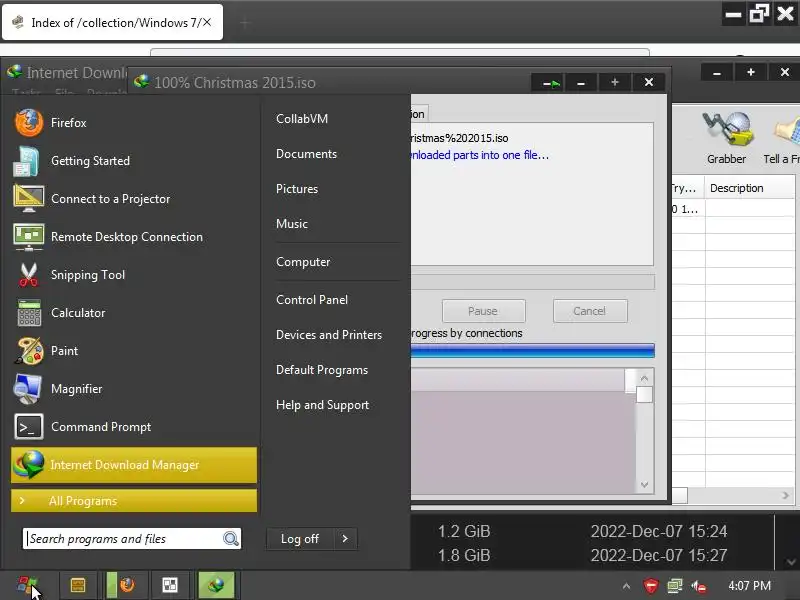This screenshot has width=800, height=600.
Task: Click the 1.8 GiB file size entry
Action: 464,555
